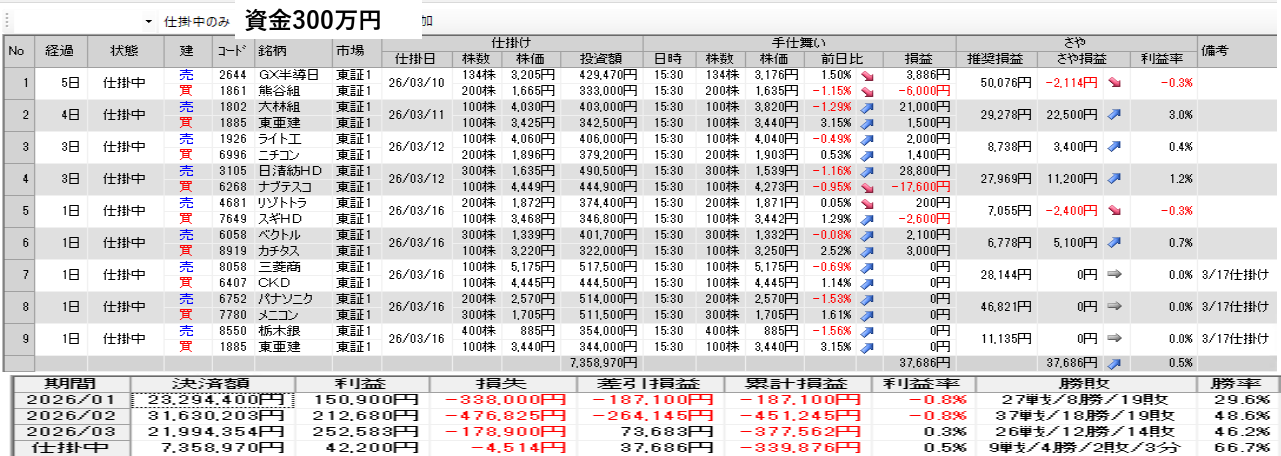Select the 23,294,400円 決済額 cell

tap(209, 400)
